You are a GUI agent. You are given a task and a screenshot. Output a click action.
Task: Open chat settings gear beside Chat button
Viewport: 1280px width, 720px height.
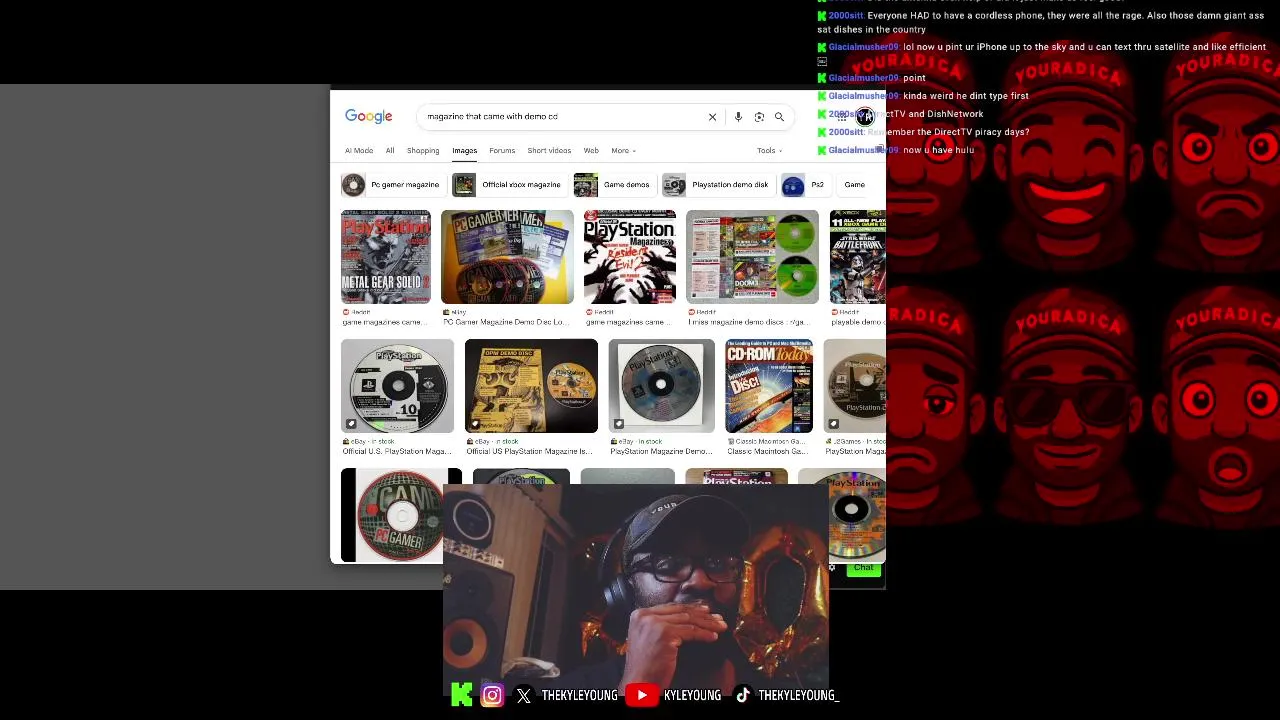833,567
